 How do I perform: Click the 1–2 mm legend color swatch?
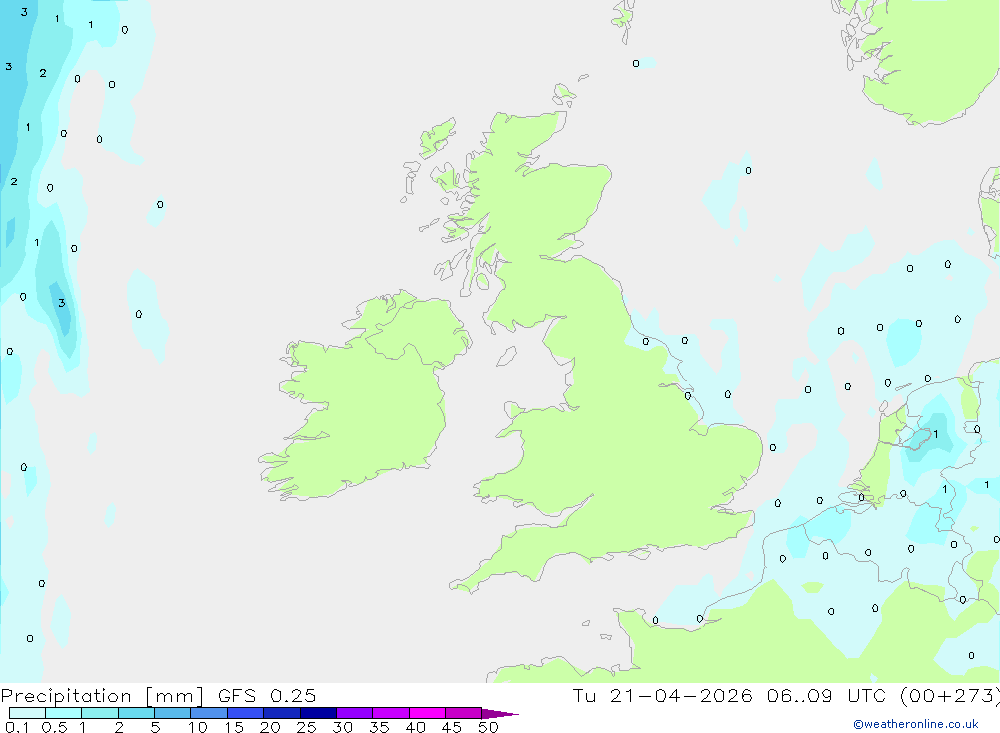pos(100,713)
